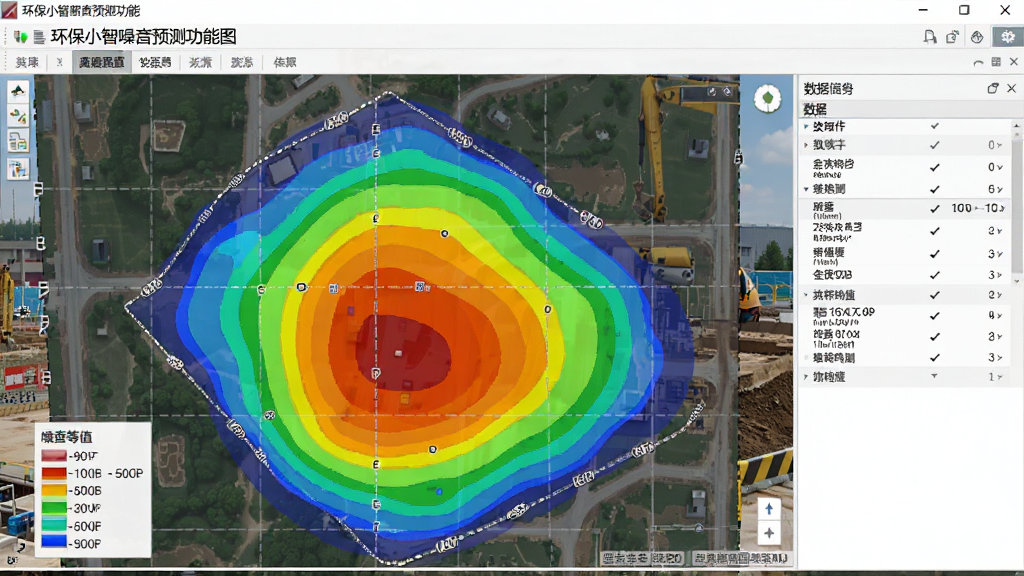
Task: Select the highlighted active tab in the tab strip
Action: point(101,62)
